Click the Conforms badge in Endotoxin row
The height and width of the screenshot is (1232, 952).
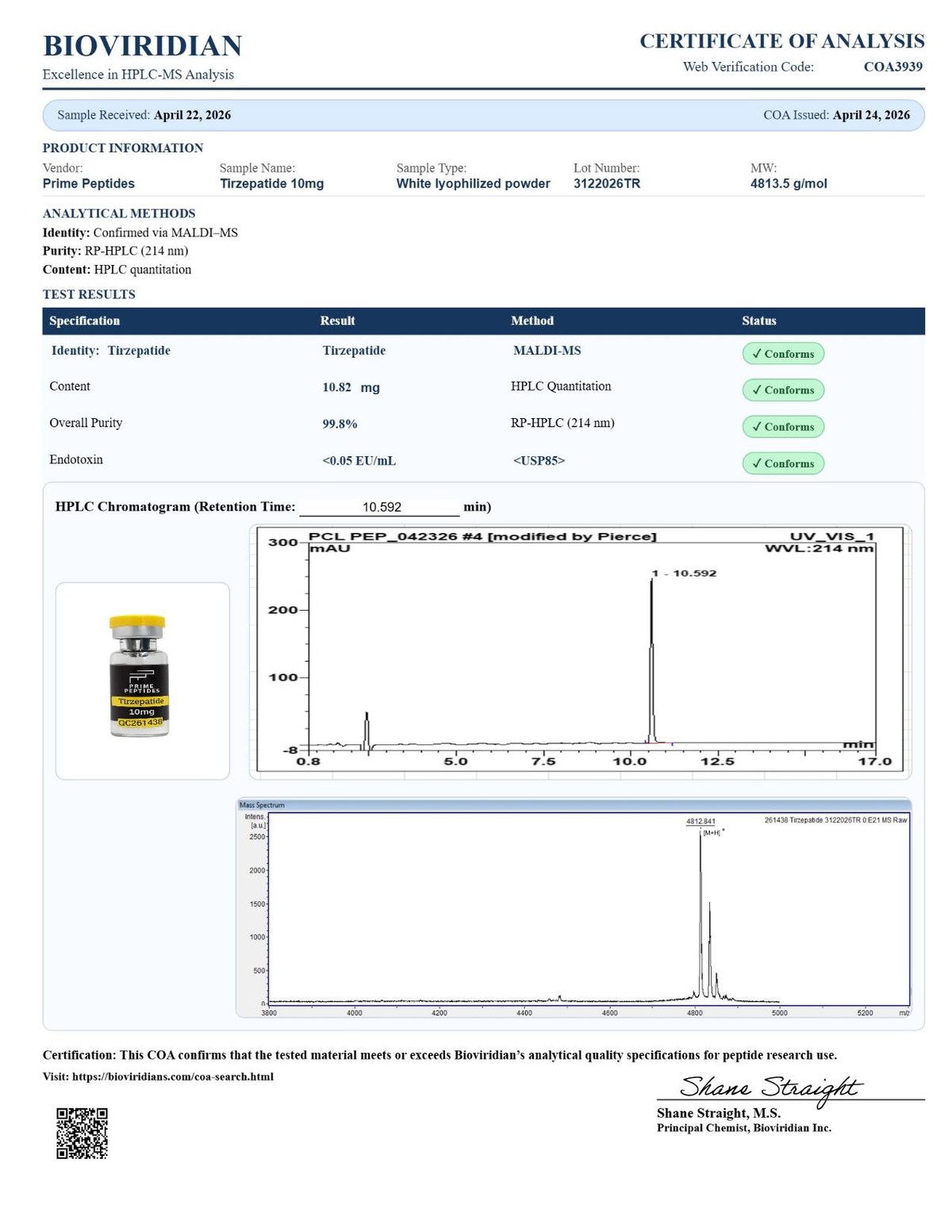pyautogui.click(x=783, y=463)
